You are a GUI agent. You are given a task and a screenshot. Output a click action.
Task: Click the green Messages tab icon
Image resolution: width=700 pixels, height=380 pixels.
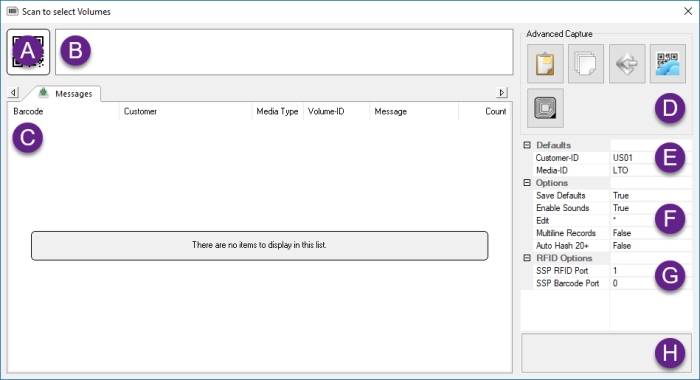click(x=43, y=93)
